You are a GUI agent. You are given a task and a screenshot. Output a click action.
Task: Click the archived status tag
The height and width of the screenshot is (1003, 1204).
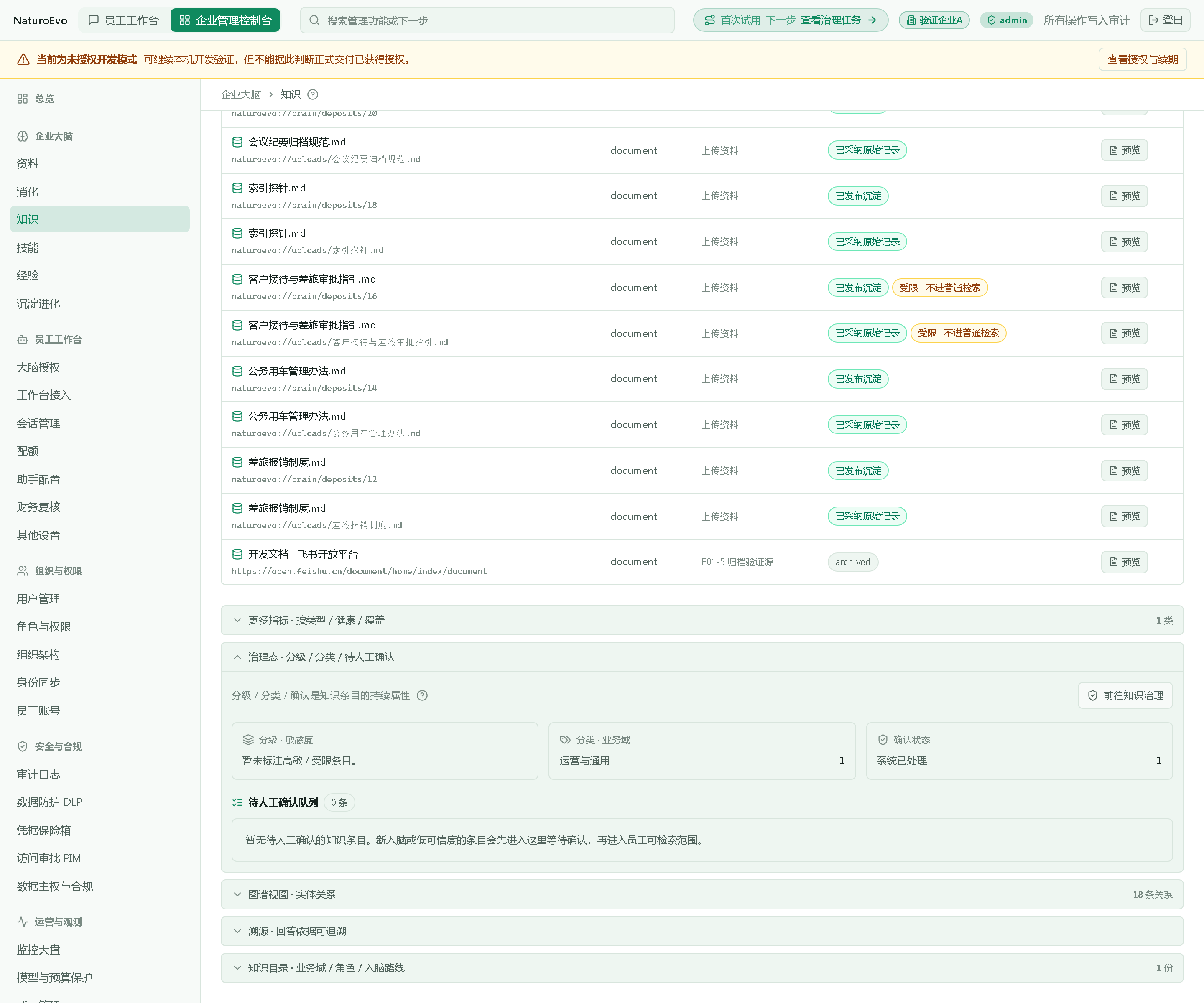tap(852, 562)
